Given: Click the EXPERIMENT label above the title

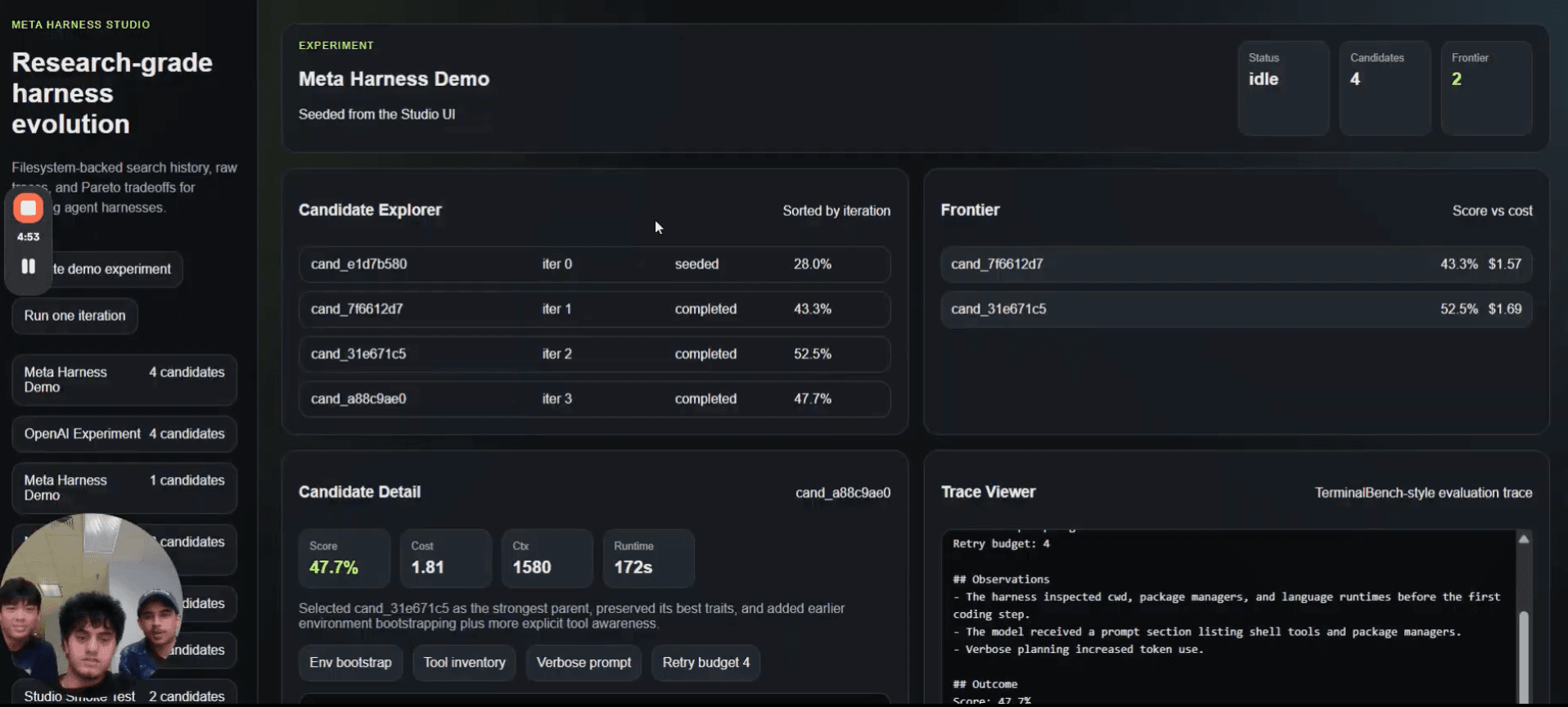Looking at the screenshot, I should [336, 46].
